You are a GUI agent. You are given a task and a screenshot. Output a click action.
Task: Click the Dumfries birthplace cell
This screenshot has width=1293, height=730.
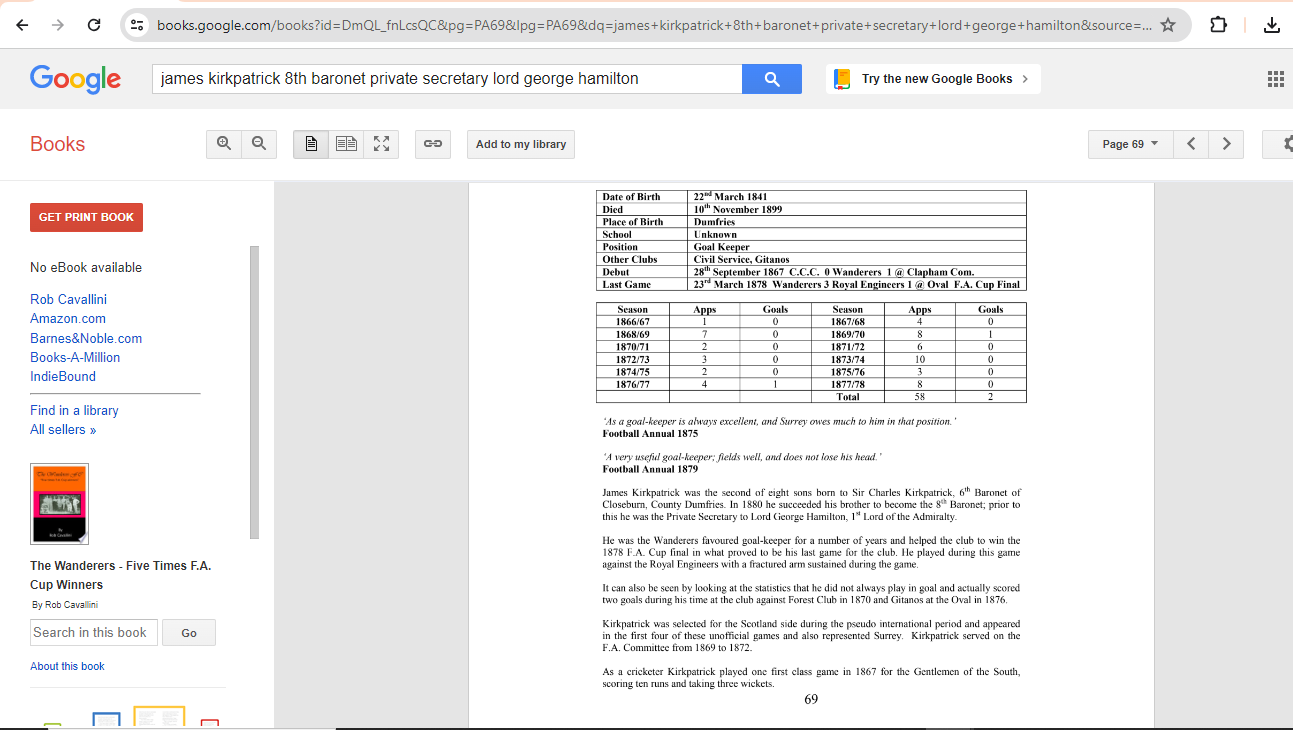tap(857, 222)
